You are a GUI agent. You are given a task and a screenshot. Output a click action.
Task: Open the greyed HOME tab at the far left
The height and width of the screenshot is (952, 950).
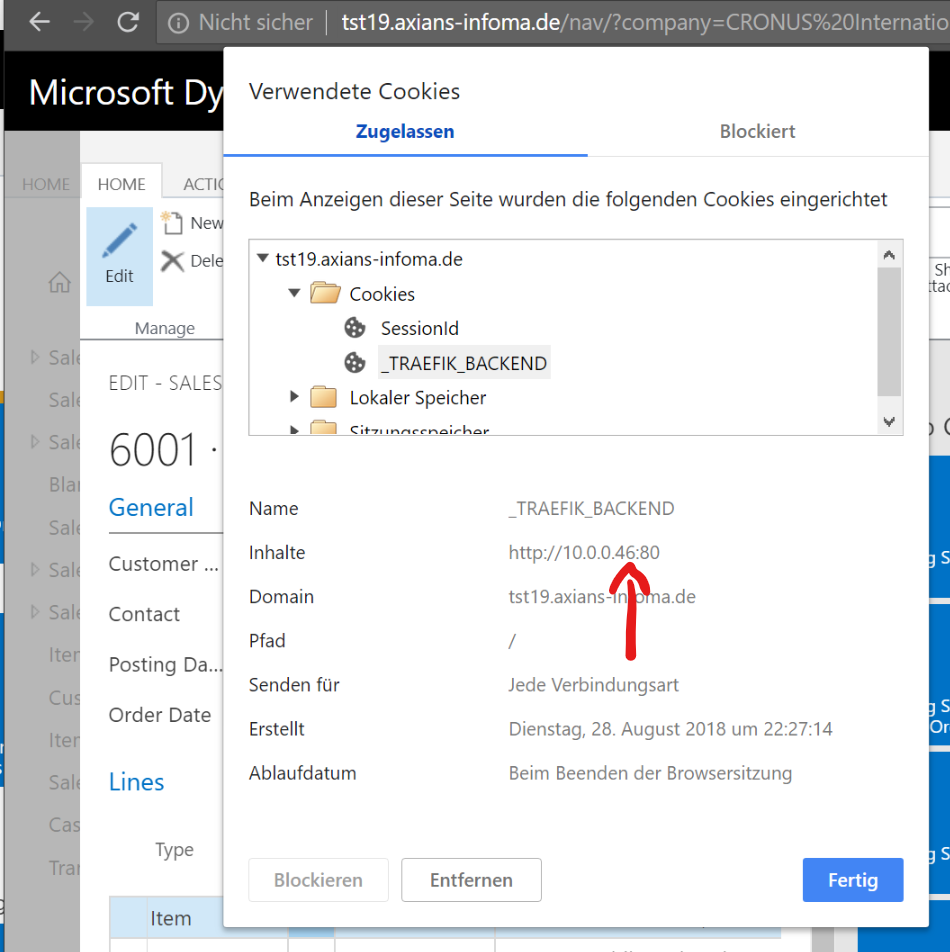point(46,184)
